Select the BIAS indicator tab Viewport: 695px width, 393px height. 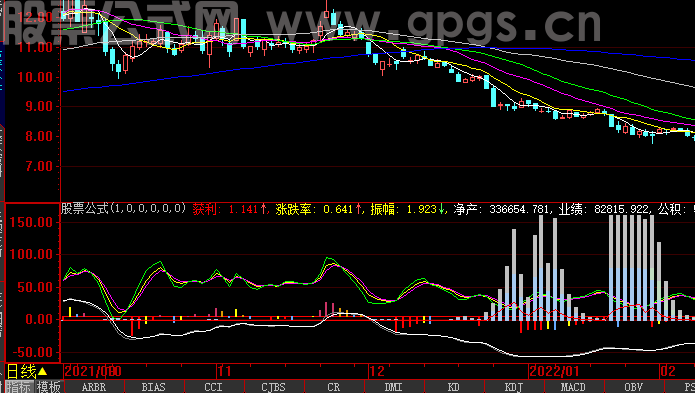point(154,387)
